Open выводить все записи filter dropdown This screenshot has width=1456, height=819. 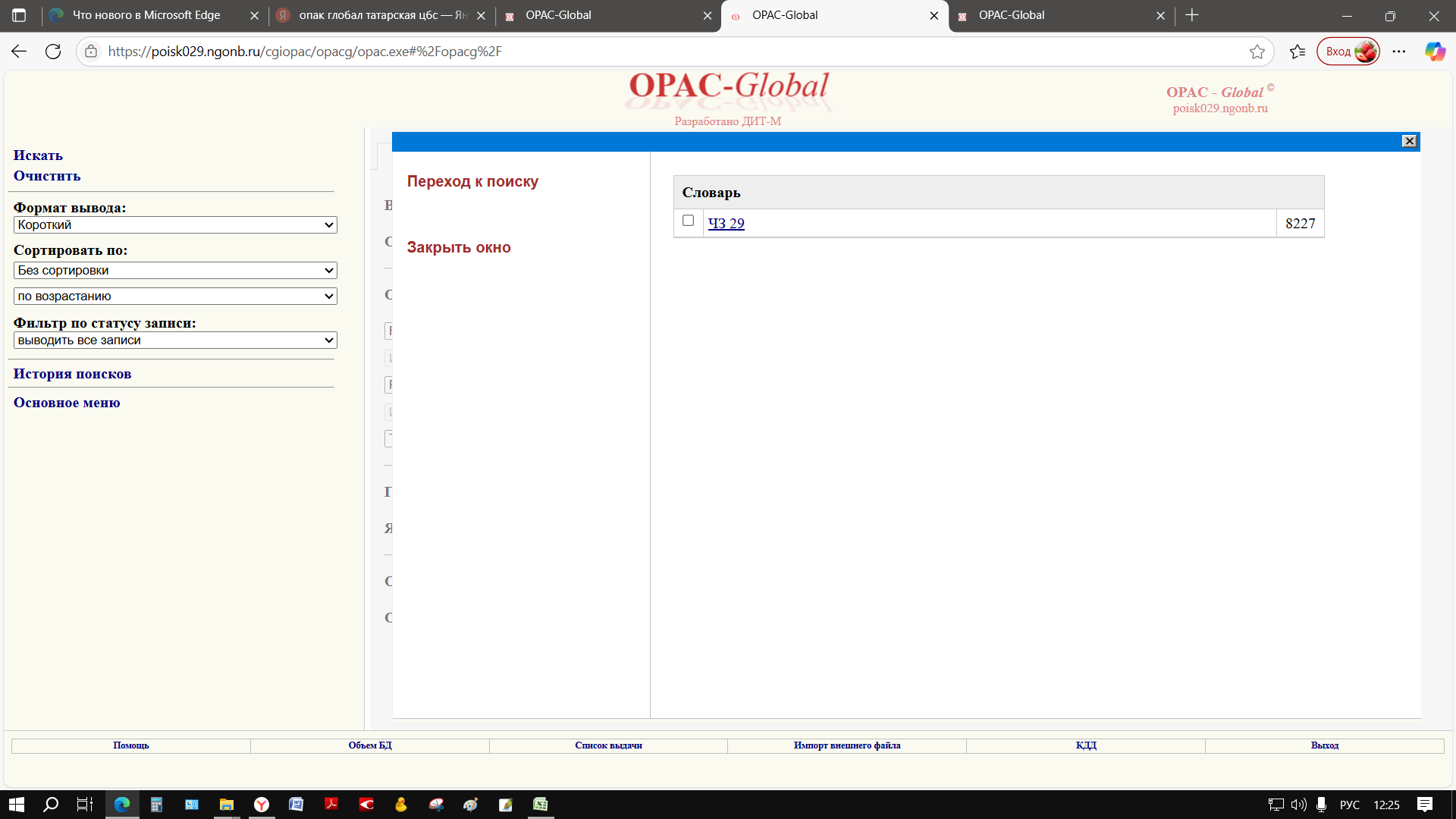(x=175, y=340)
